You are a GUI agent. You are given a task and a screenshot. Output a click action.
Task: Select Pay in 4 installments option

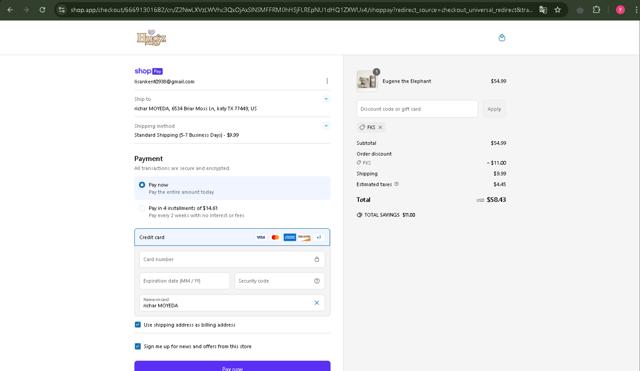point(142,208)
